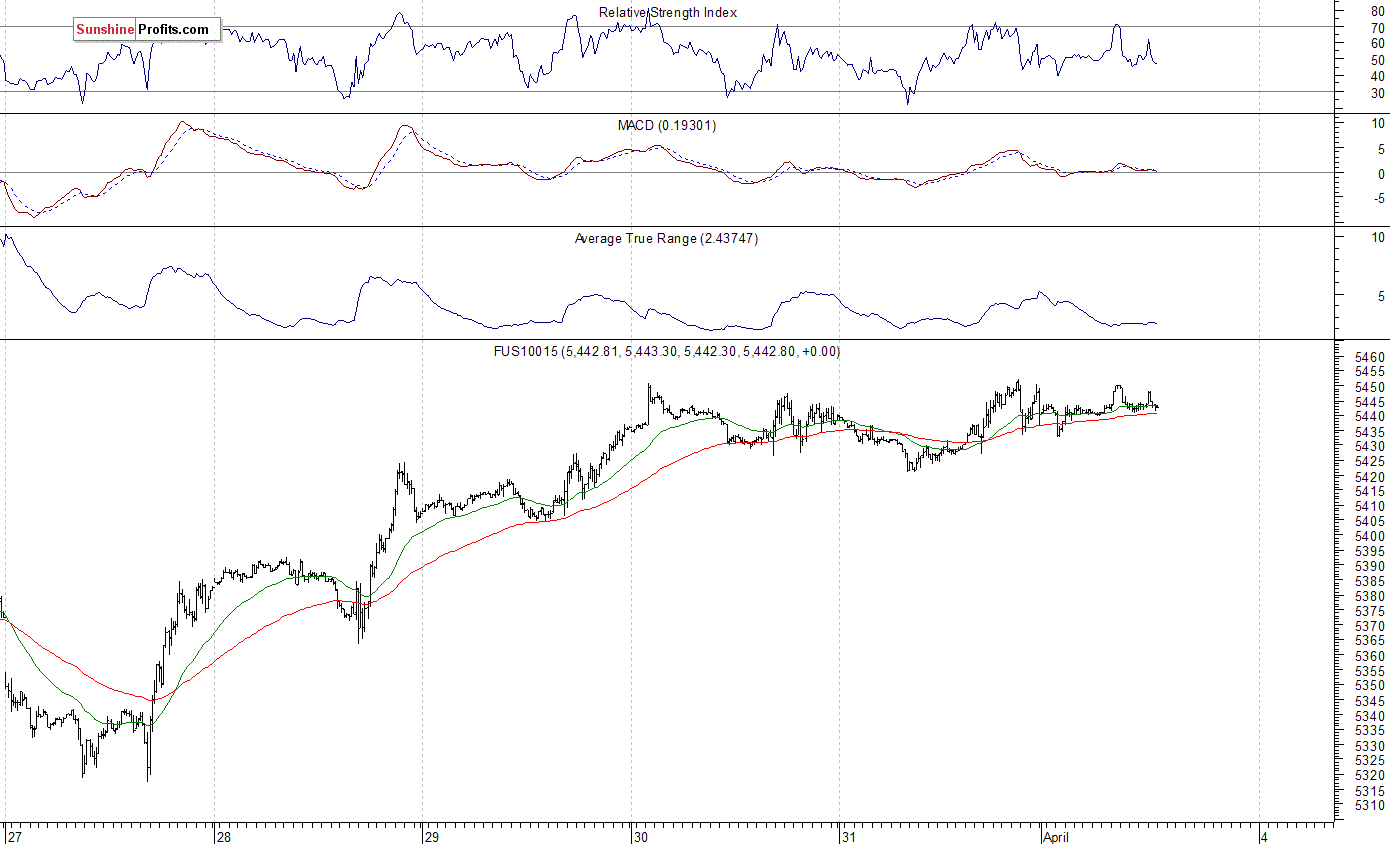
Task: Click the SunshineProfits.com logo
Action: pos(147,30)
